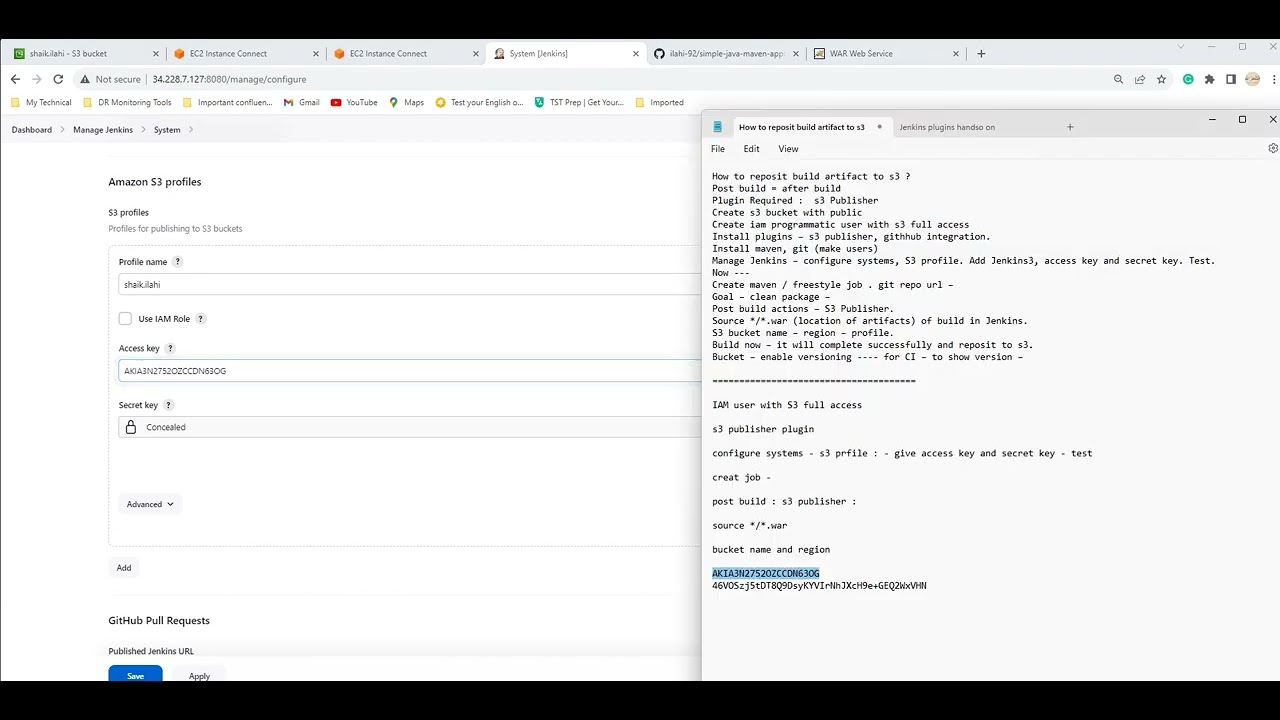This screenshot has width=1280, height=720.
Task: Expand the System breadcrumb chevron
Action: (190, 130)
